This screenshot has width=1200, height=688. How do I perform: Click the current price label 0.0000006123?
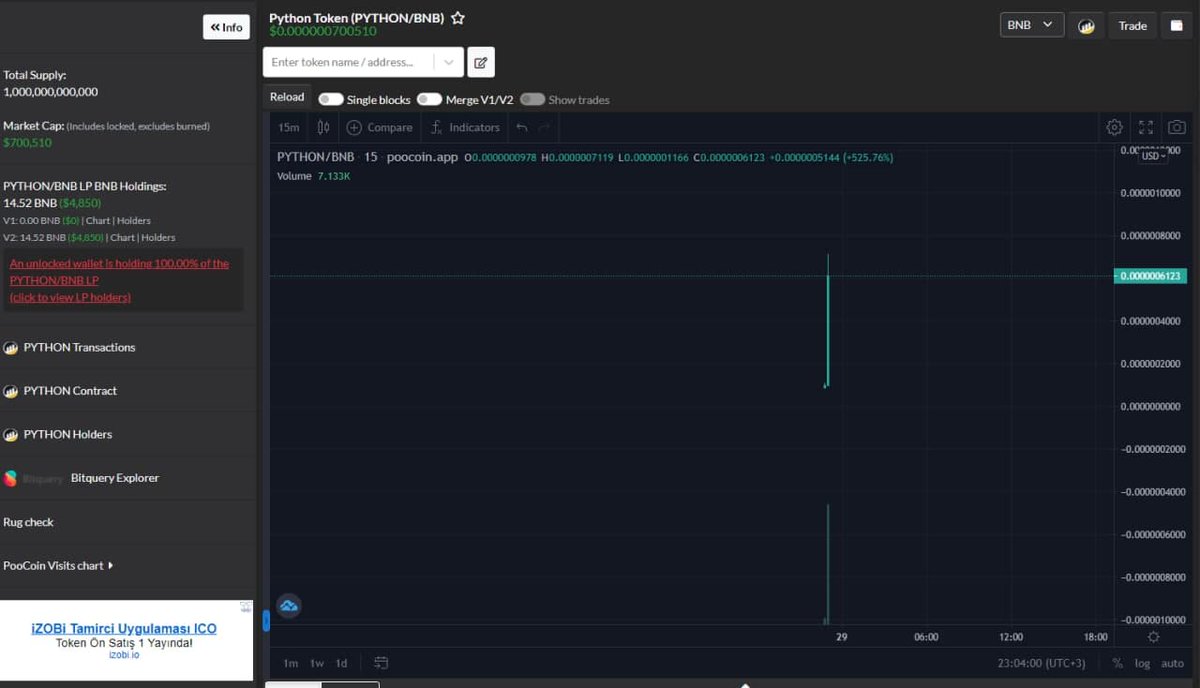coord(1151,276)
